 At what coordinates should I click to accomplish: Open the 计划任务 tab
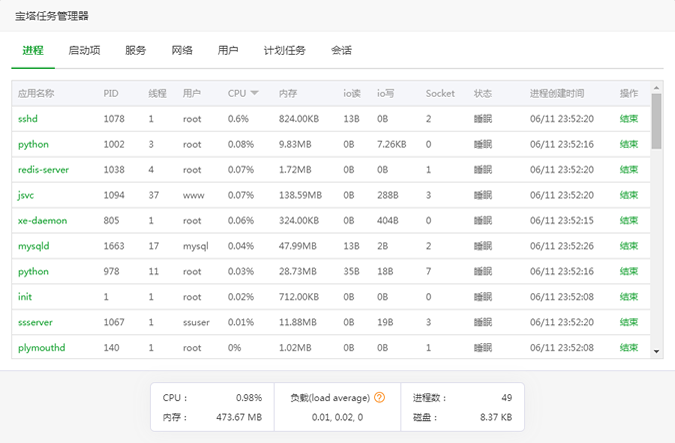[284, 50]
